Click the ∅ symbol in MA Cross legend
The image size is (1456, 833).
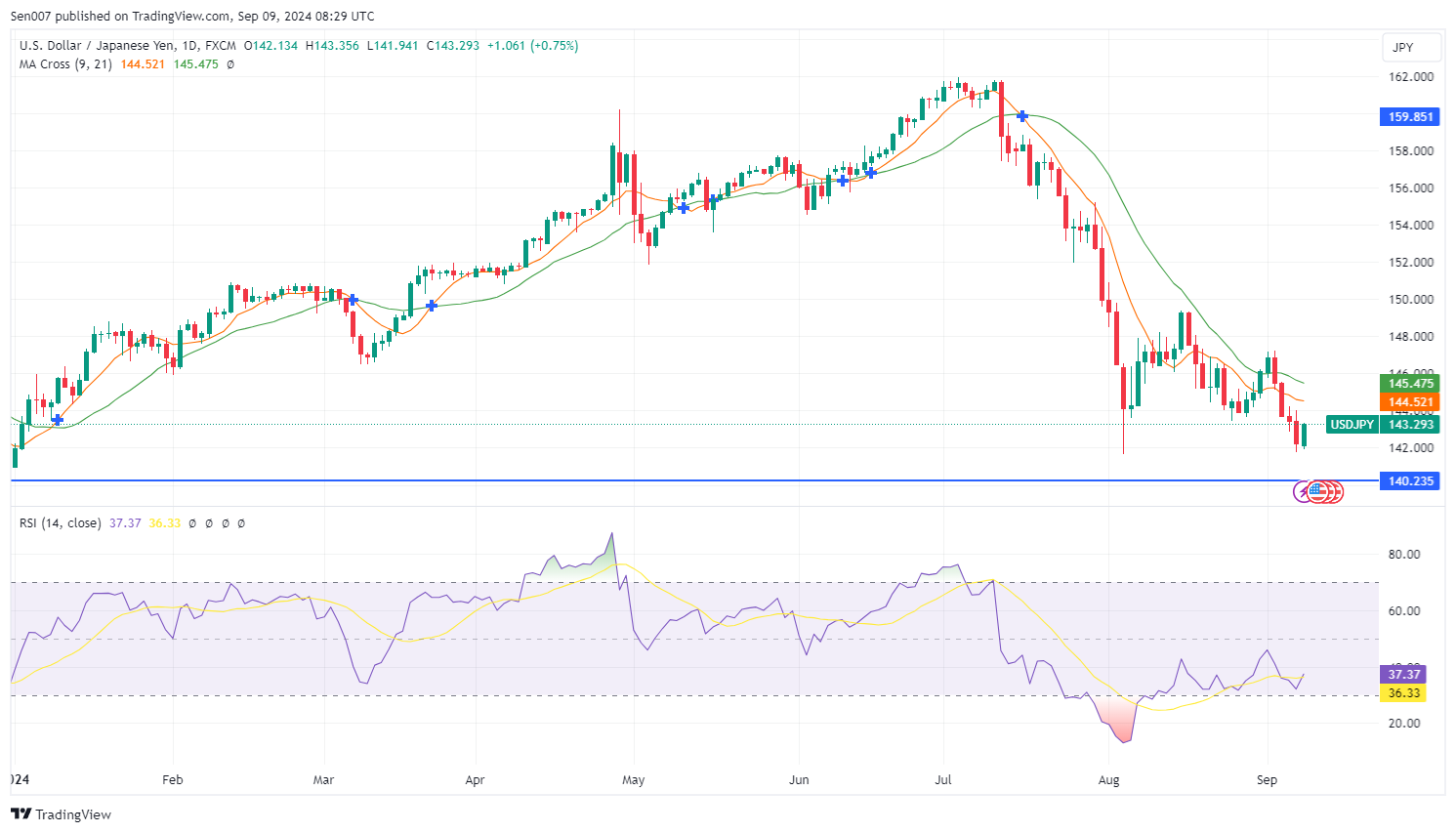click(x=230, y=64)
